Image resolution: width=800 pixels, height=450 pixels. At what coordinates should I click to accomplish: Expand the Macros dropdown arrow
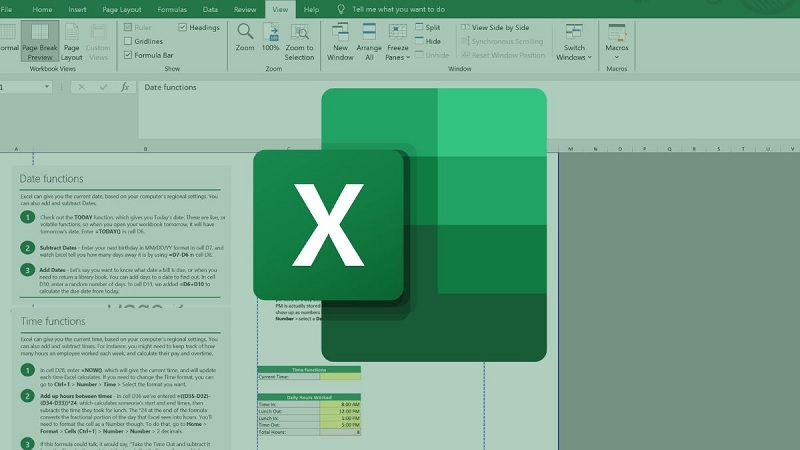[617, 57]
